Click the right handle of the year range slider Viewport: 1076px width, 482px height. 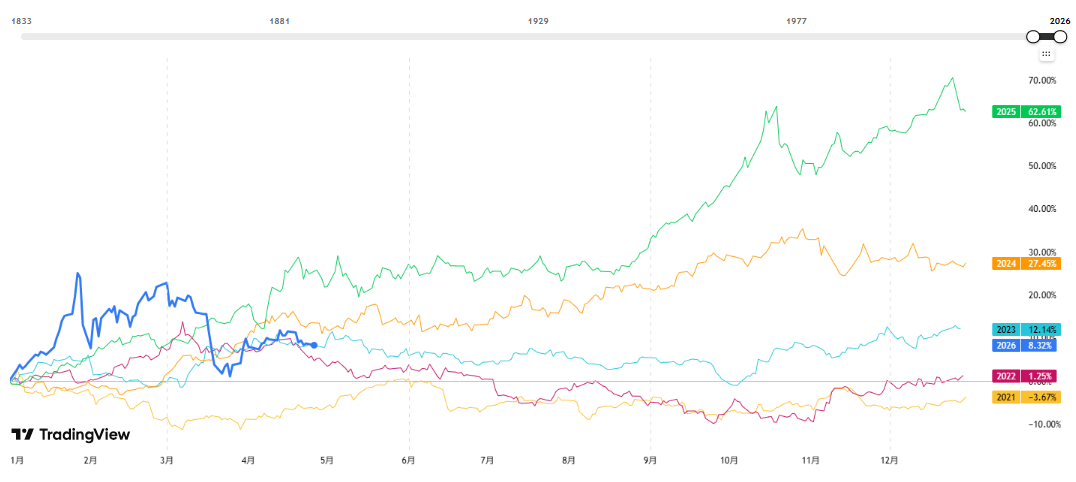point(1060,36)
